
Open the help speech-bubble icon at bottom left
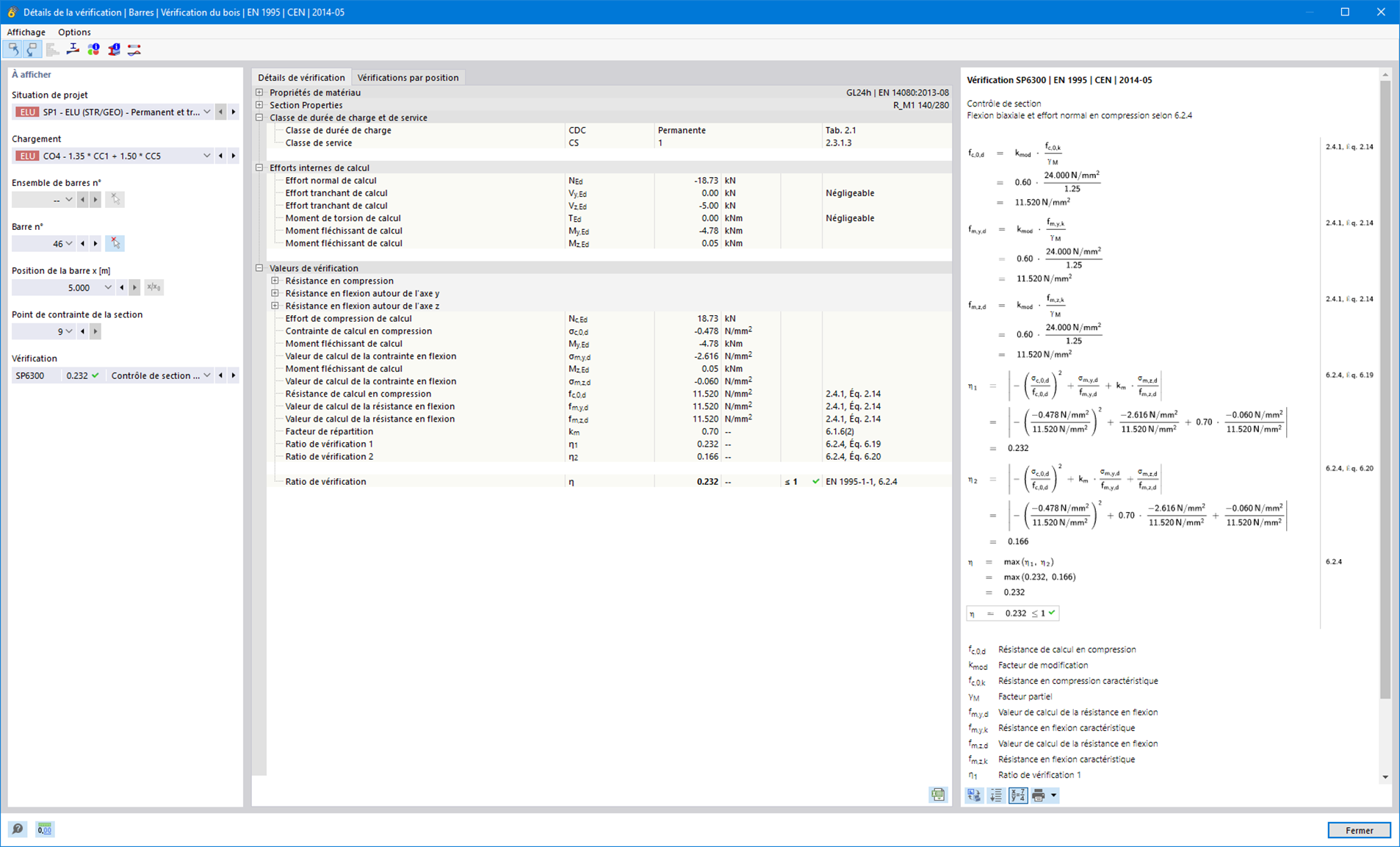click(x=17, y=829)
